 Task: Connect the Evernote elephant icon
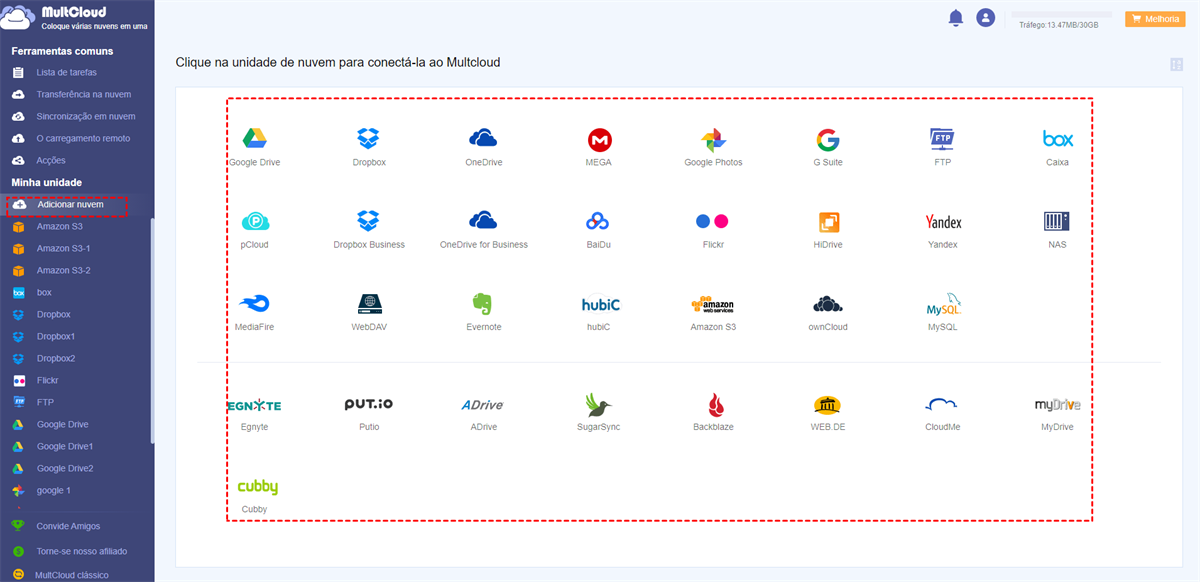(x=483, y=304)
